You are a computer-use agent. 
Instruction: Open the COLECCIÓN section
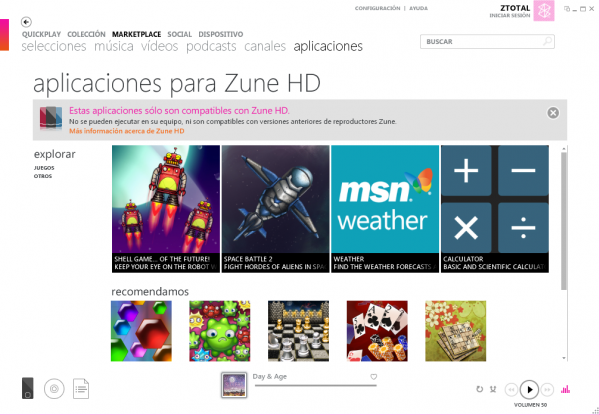point(86,34)
